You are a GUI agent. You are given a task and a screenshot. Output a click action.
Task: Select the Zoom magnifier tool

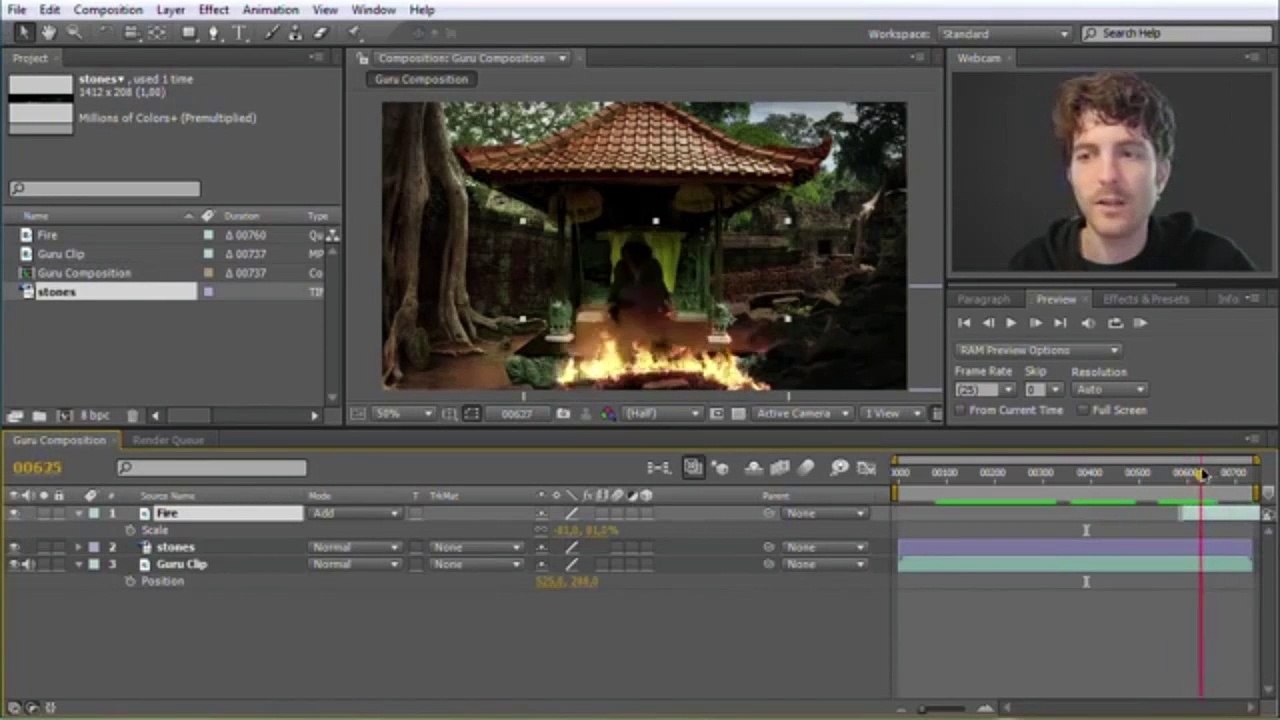pyautogui.click(x=73, y=33)
